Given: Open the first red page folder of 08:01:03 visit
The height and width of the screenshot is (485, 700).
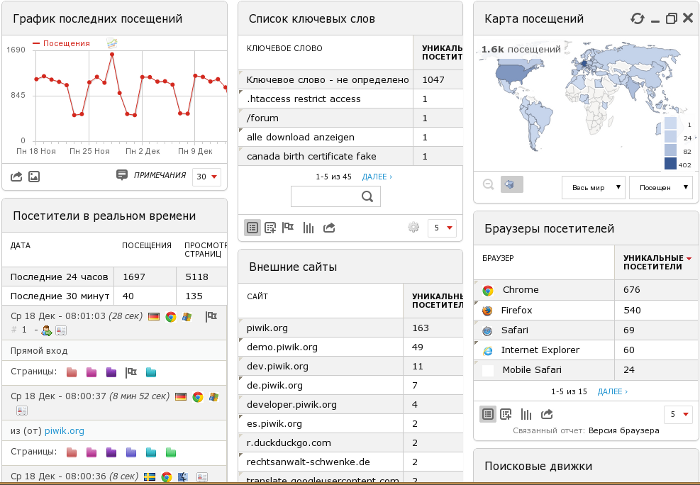Looking at the screenshot, I should coord(71,372).
